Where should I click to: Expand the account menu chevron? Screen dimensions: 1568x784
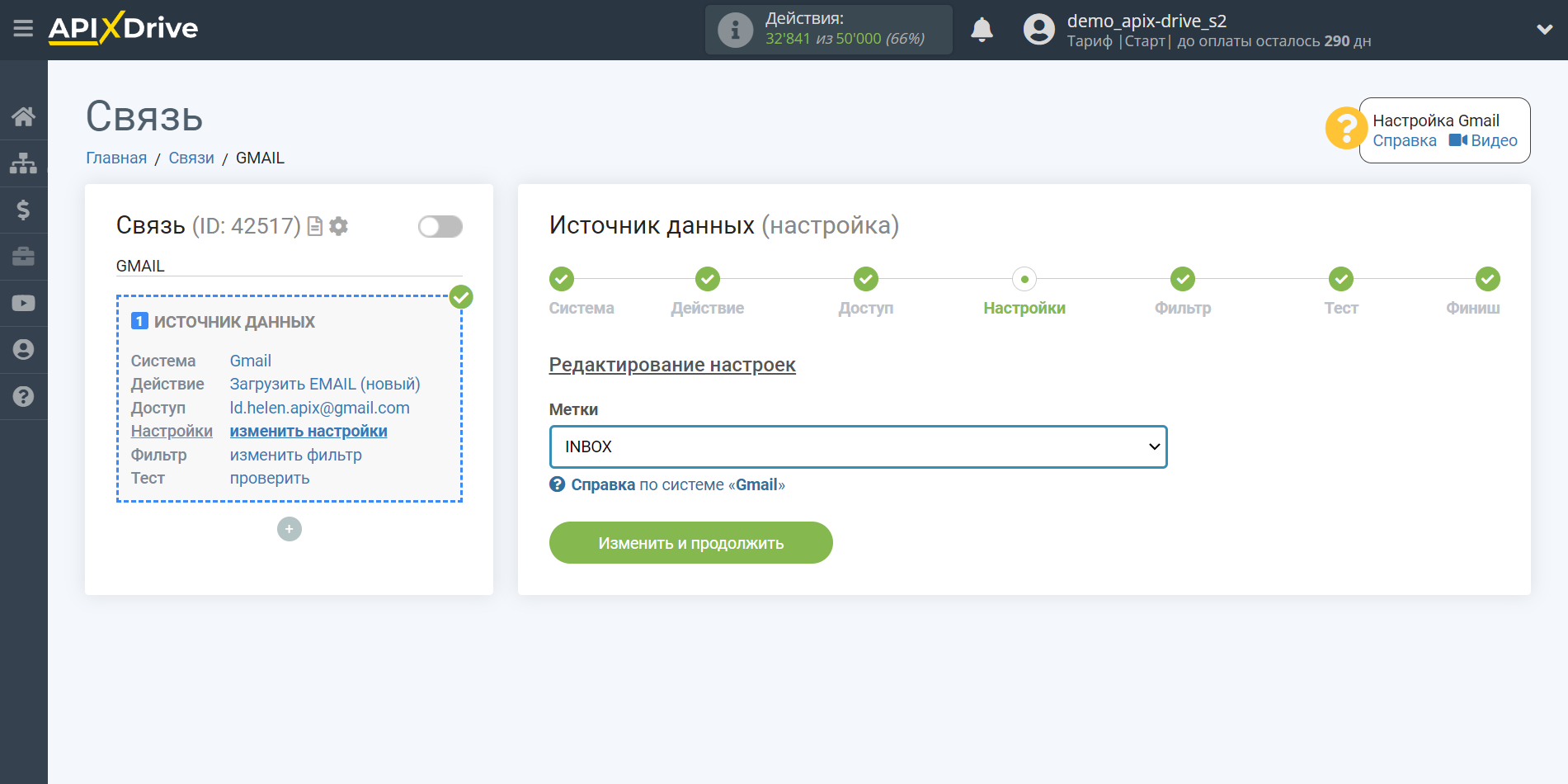1544,30
